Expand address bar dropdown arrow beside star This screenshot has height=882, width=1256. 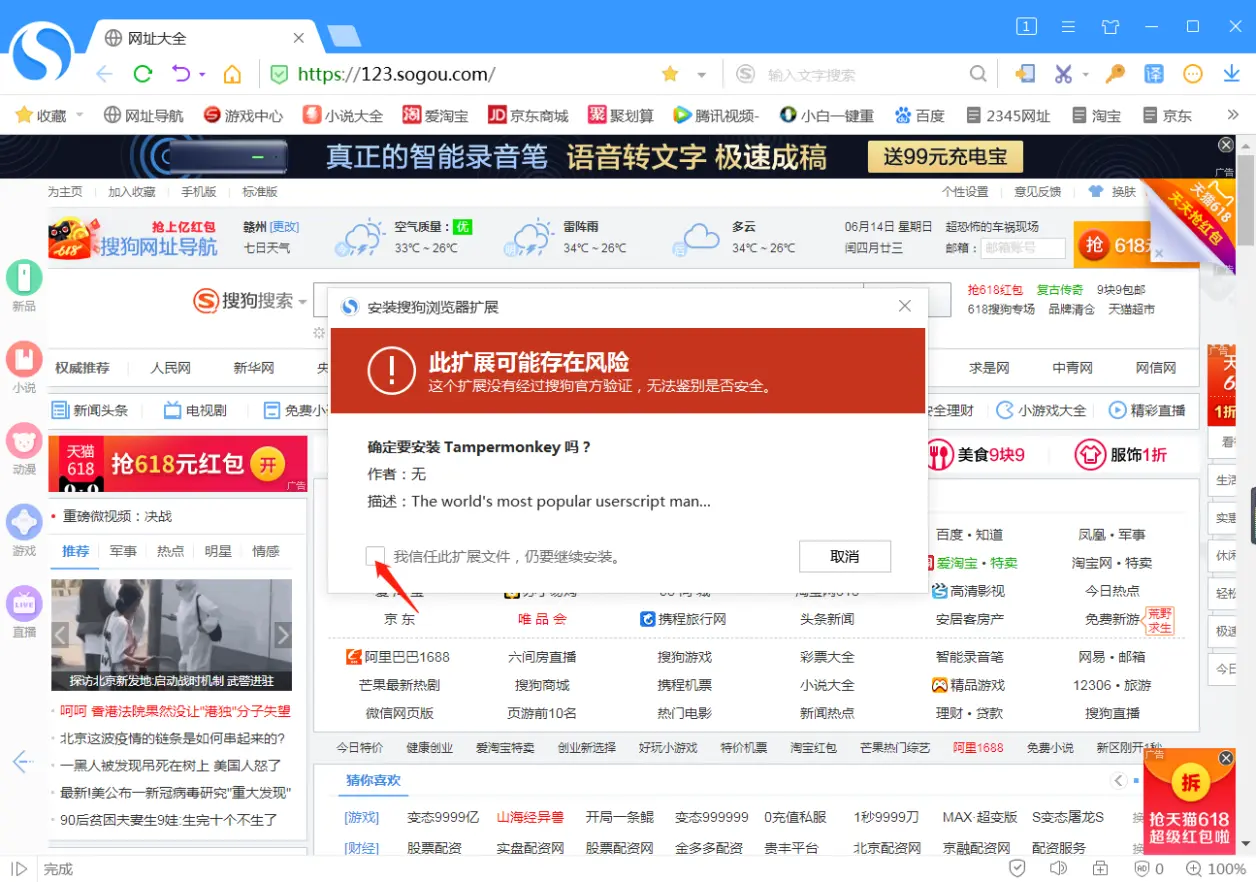click(702, 75)
